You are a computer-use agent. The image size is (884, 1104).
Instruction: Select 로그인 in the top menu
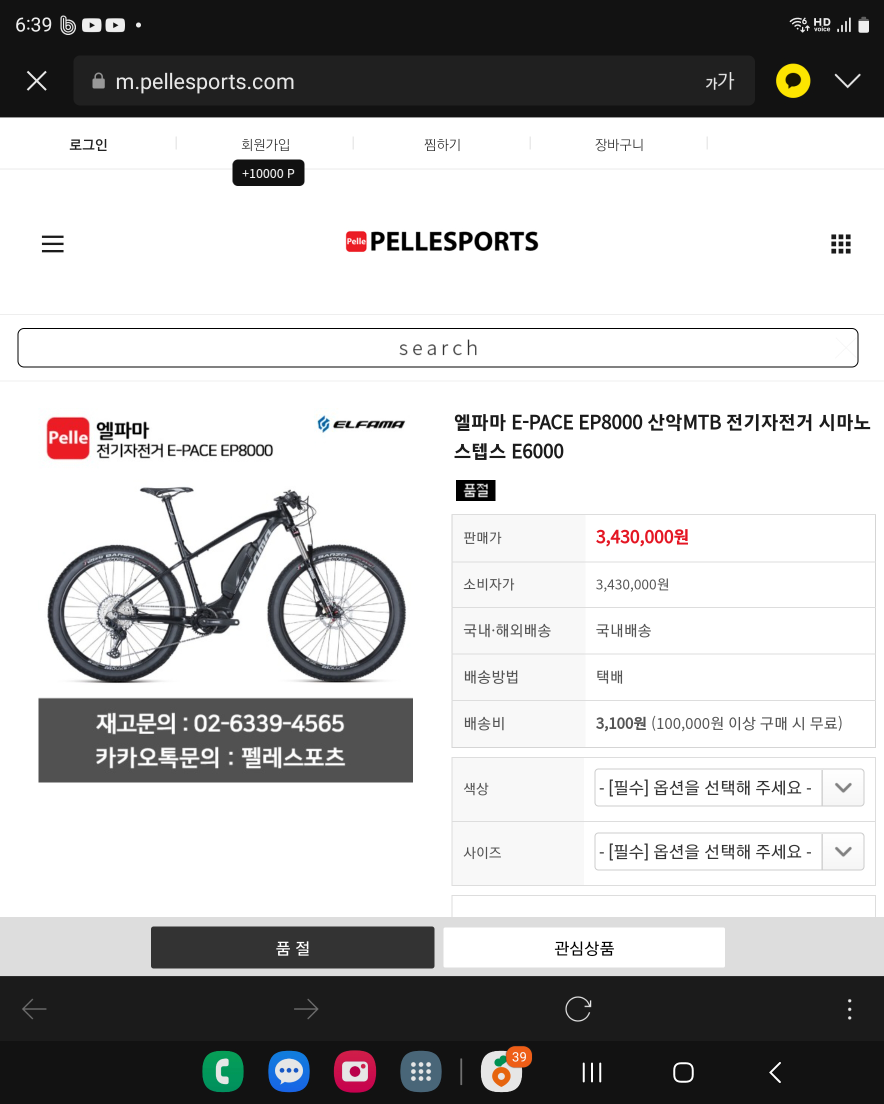pos(88,144)
